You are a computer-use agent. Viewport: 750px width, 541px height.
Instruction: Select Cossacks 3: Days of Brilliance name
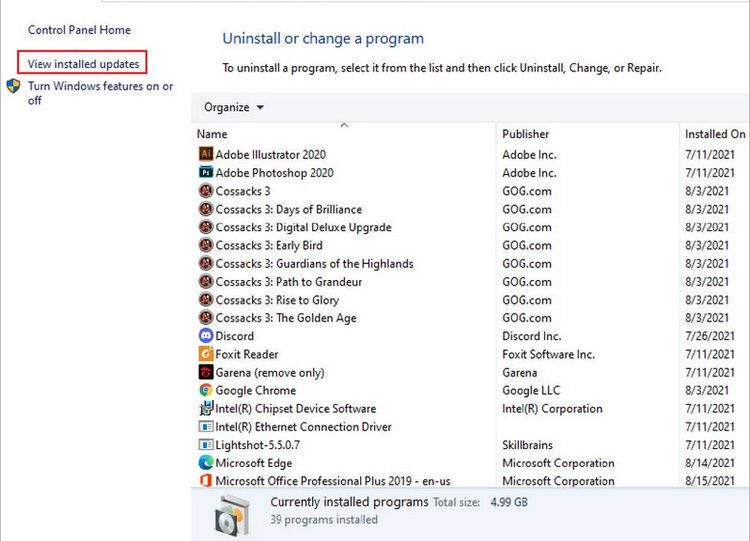[x=288, y=209]
